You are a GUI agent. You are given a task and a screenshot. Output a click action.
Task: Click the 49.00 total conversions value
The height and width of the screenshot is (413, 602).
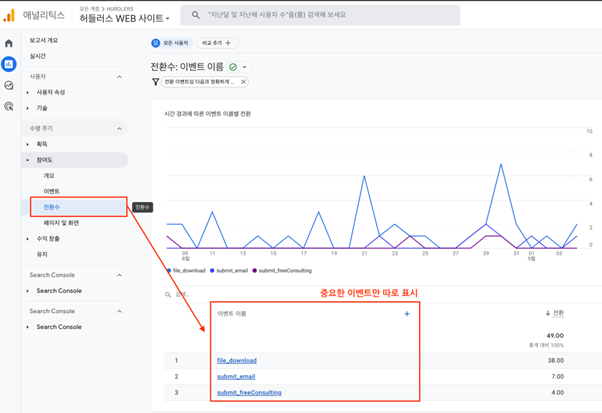(555, 335)
